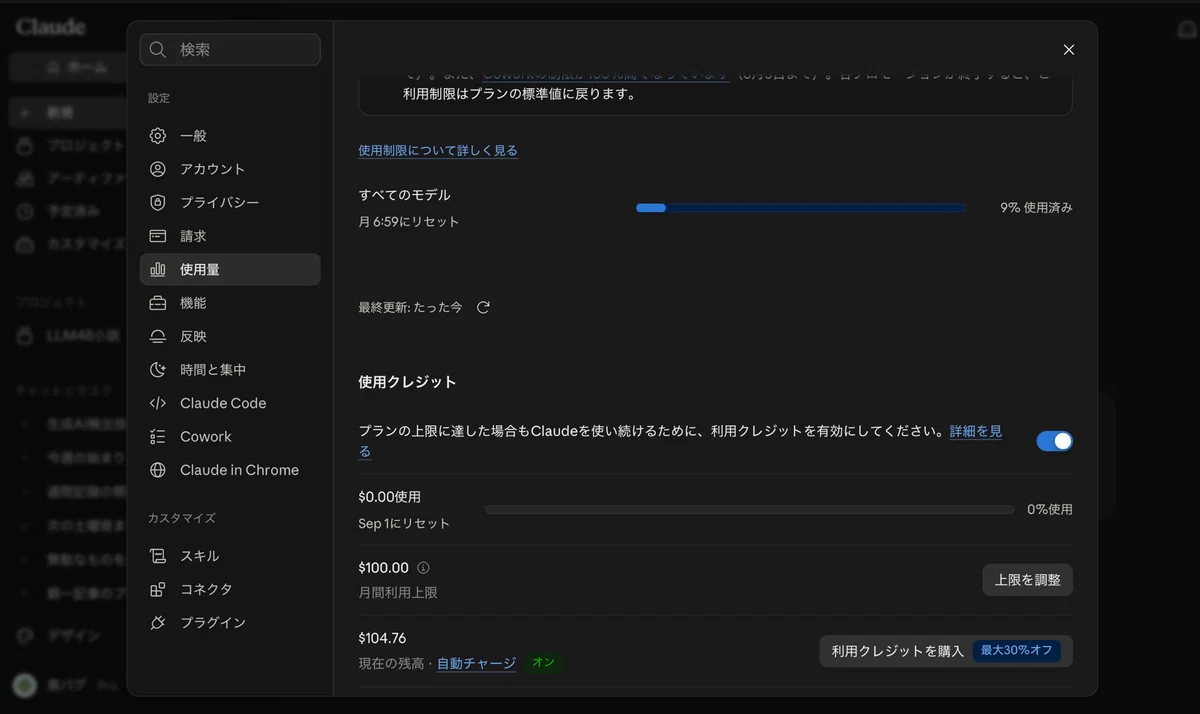
Task: Click the 最大30%オフ badge
Action: (x=1017, y=651)
